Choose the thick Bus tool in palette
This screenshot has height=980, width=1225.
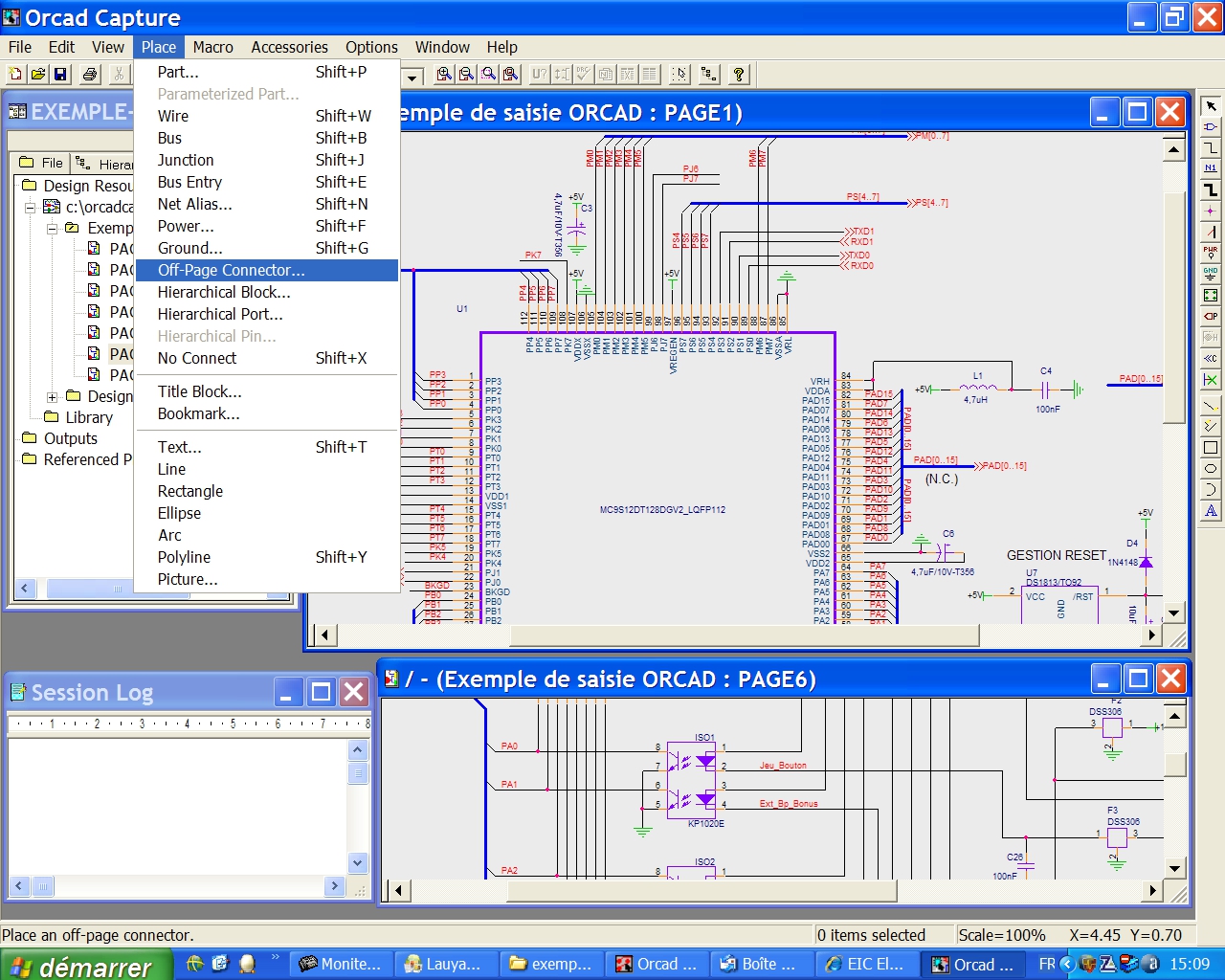pyautogui.click(x=1211, y=189)
